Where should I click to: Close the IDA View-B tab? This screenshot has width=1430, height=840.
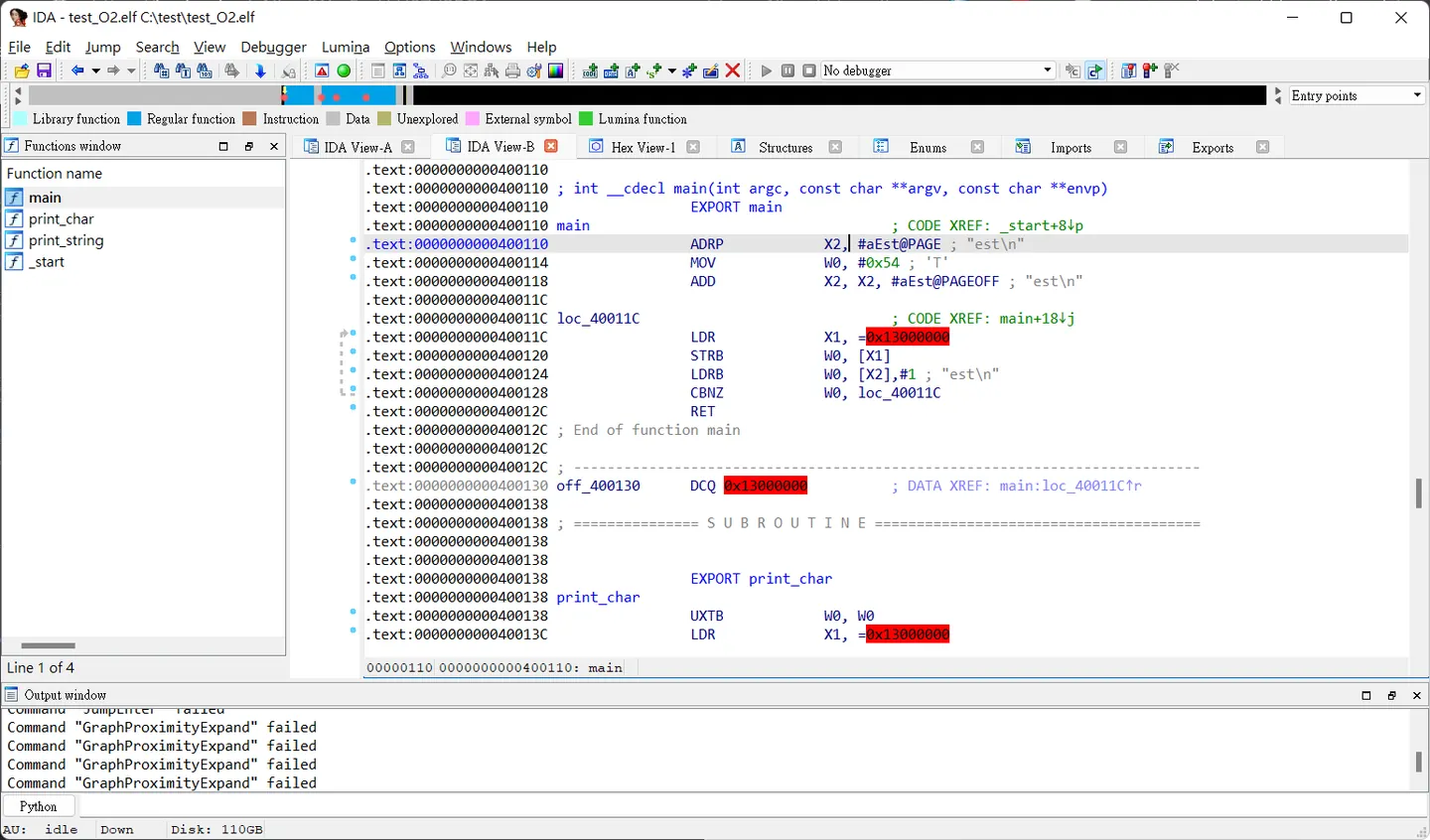coord(551,146)
